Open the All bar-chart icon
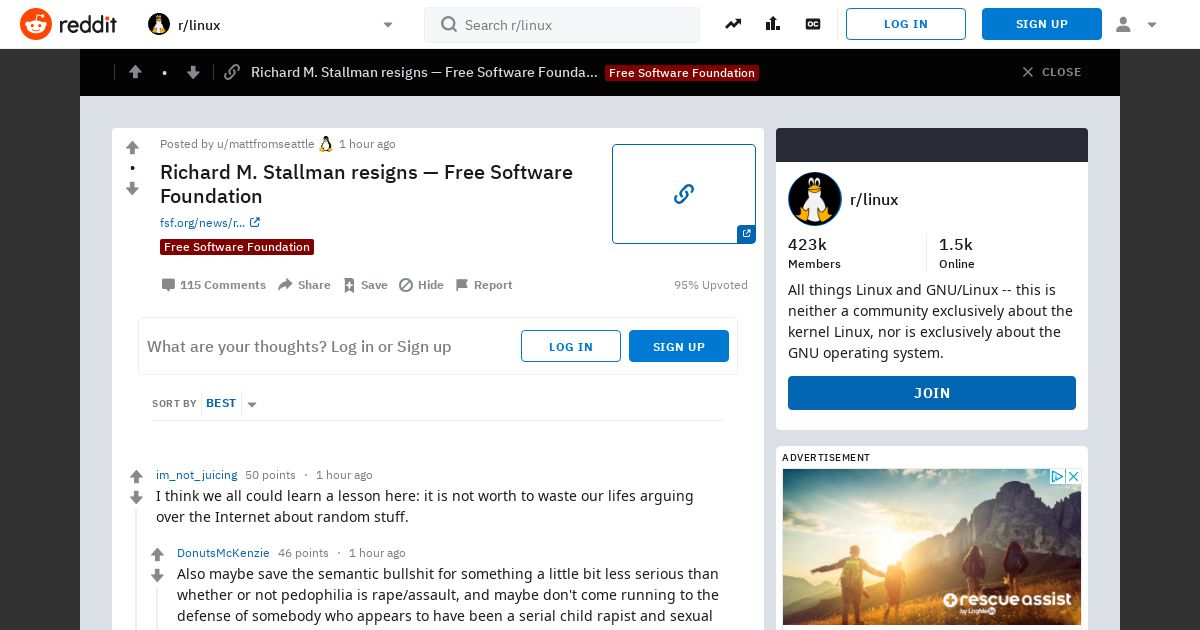The height and width of the screenshot is (630, 1200). (x=773, y=24)
